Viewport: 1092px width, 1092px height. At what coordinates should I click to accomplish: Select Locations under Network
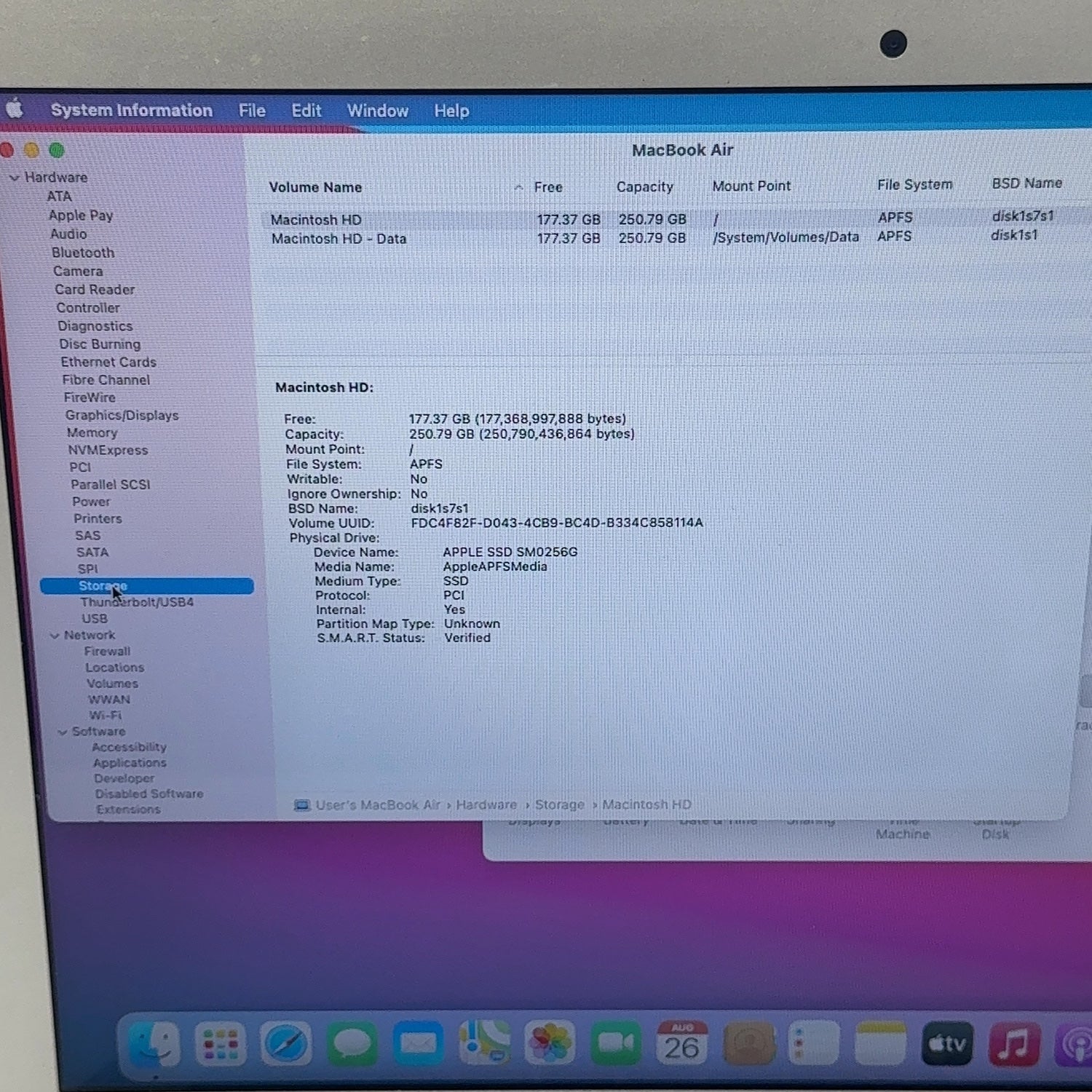(115, 668)
